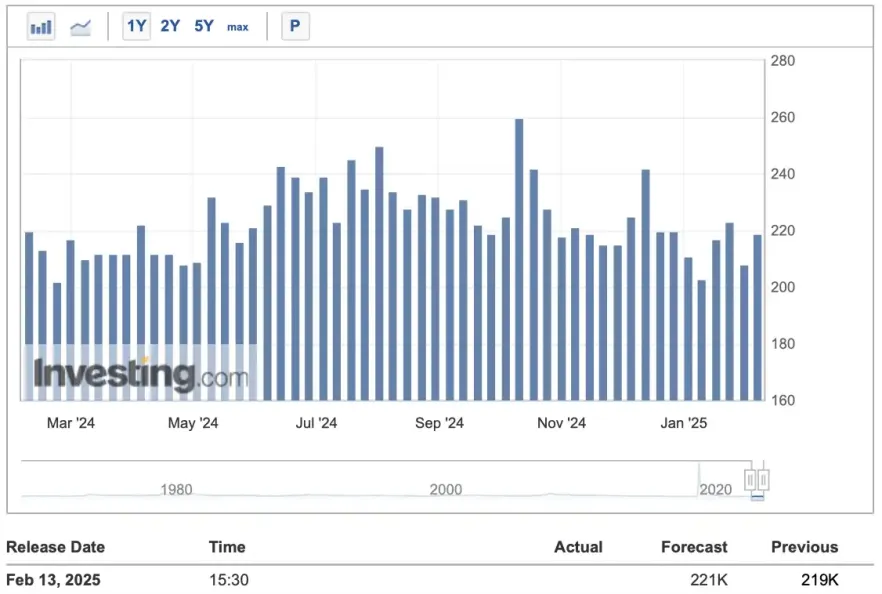Image resolution: width=882 pixels, height=594 pixels.
Task: Select the Feb 13, 2025 release row
Action: click(53, 580)
